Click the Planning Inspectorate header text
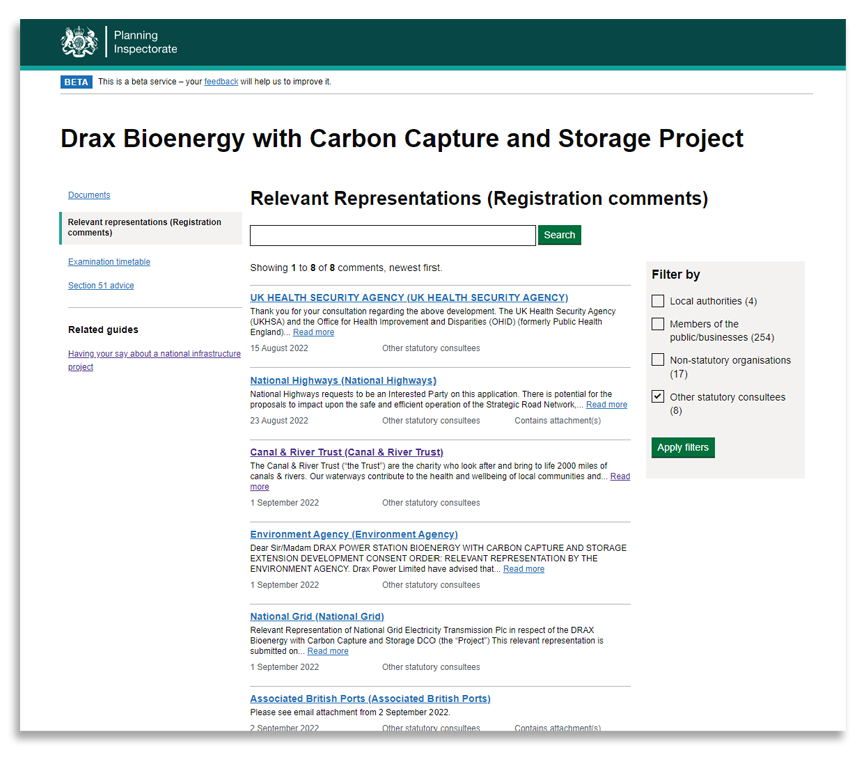 [x=145, y=42]
